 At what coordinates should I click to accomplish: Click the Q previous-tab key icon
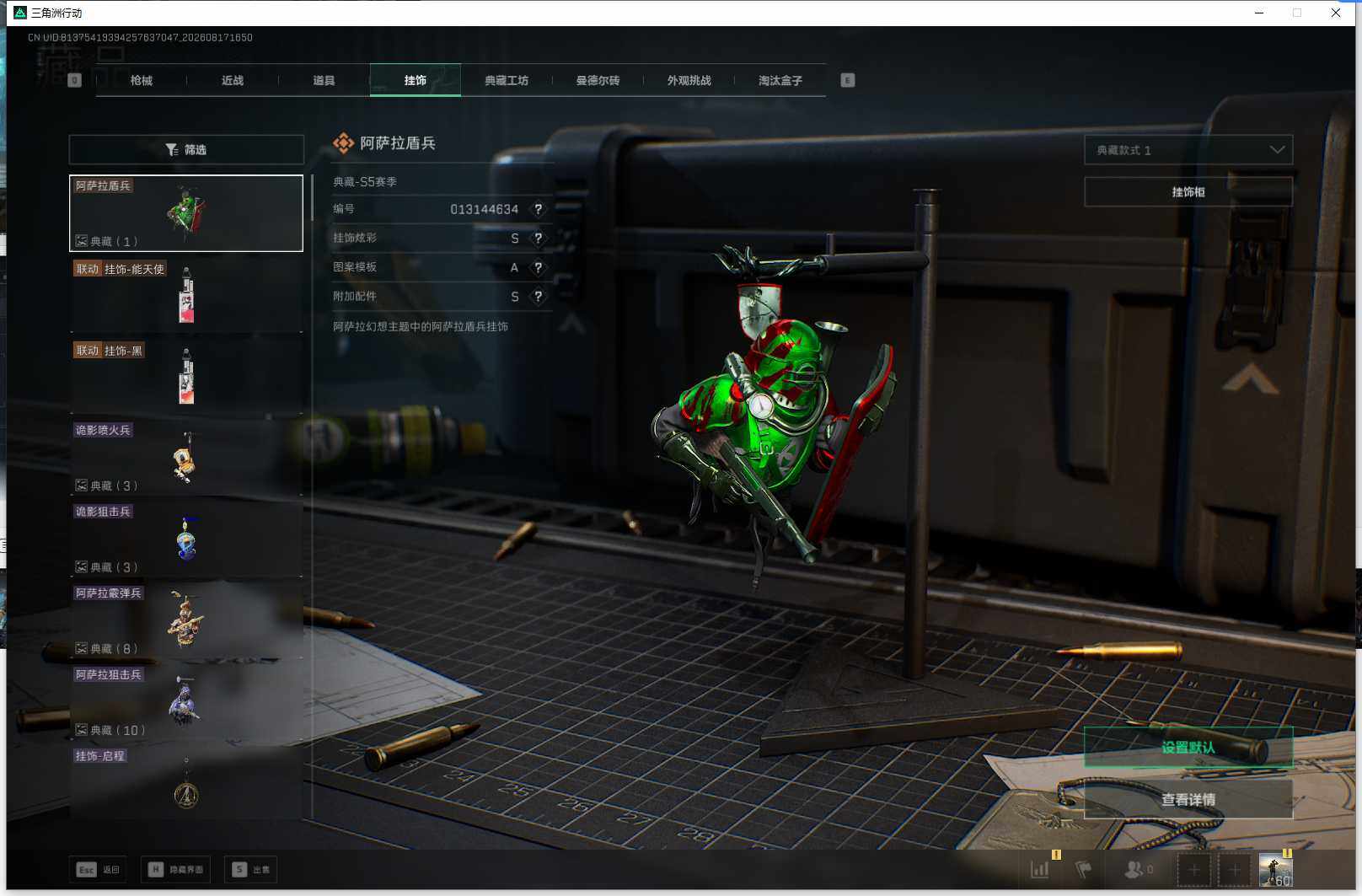coord(74,80)
